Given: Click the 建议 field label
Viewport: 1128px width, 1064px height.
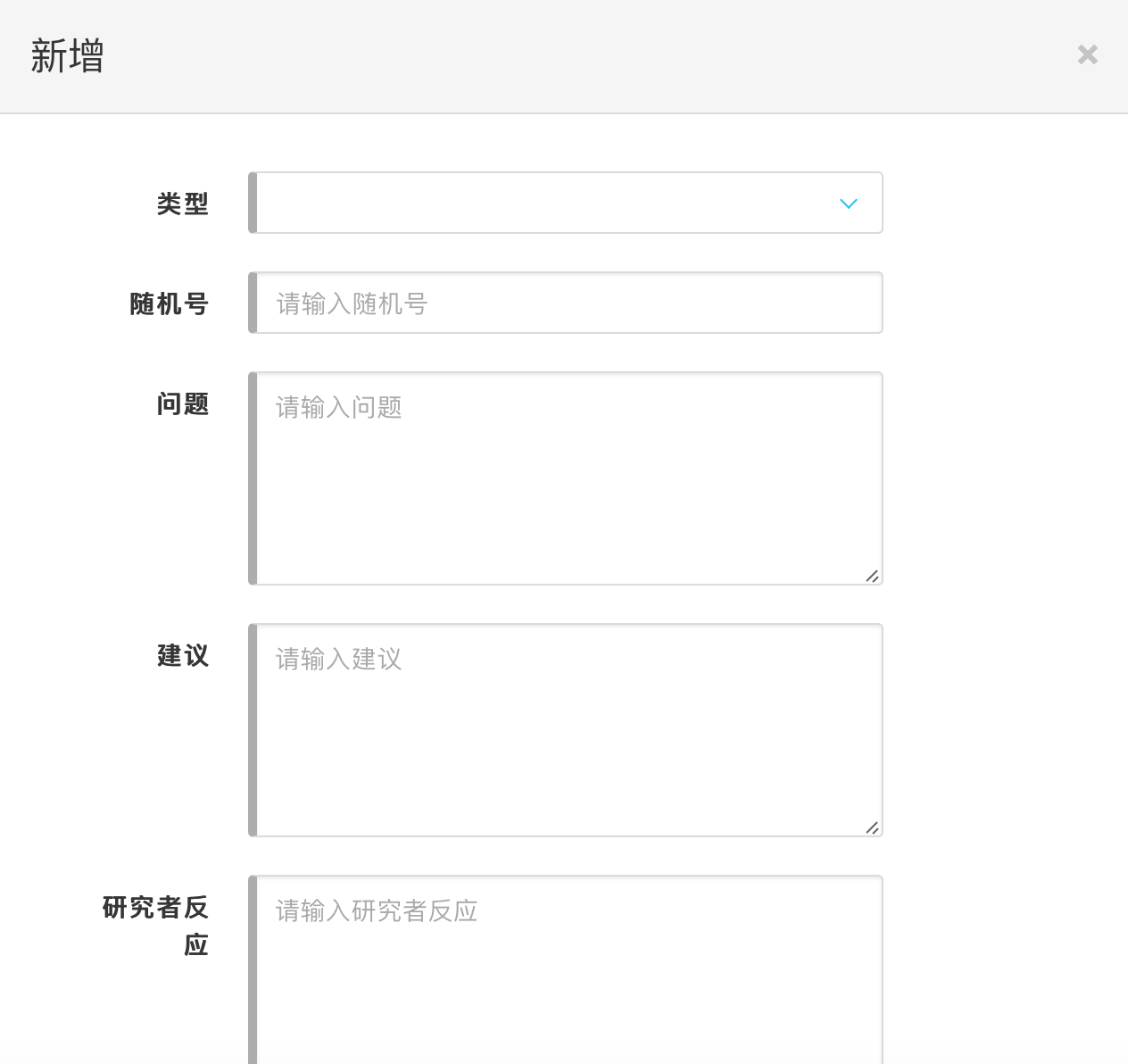Looking at the screenshot, I should tap(183, 656).
